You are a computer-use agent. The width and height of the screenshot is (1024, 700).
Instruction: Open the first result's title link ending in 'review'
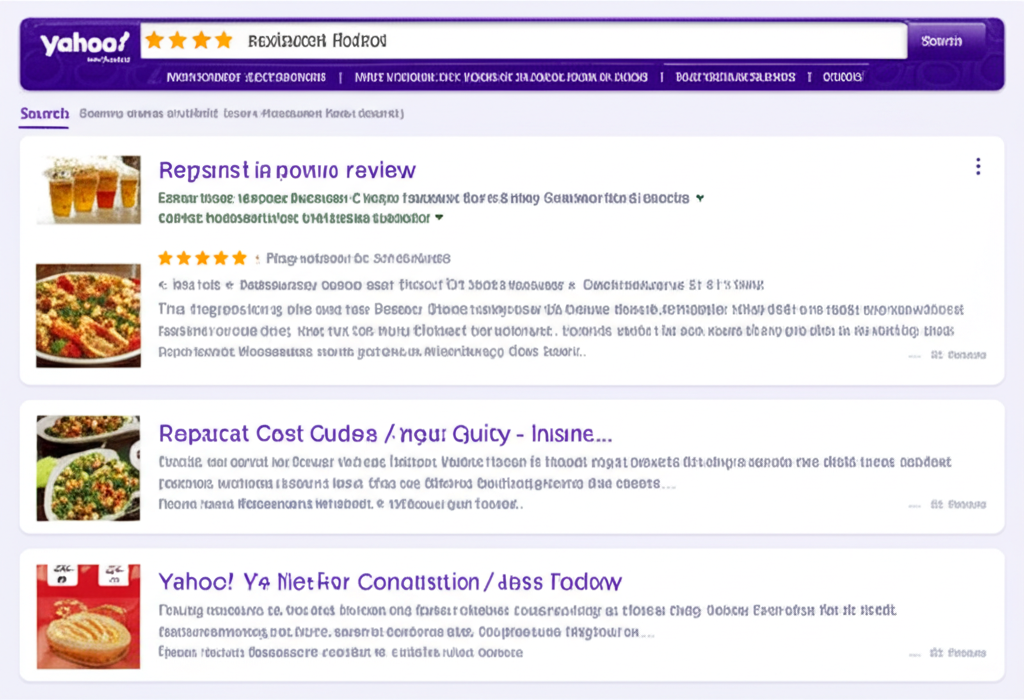pos(287,170)
